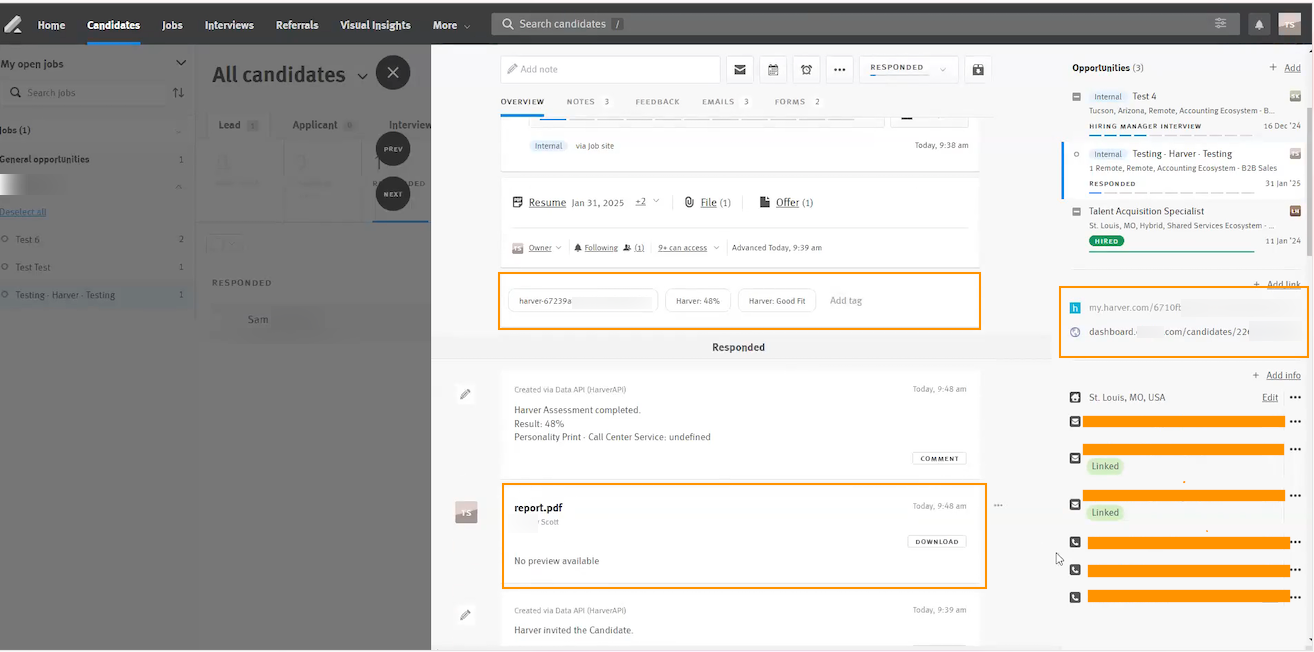Select the Test Test job radio
Screen dimensions: 1314x652
(x=6, y=267)
